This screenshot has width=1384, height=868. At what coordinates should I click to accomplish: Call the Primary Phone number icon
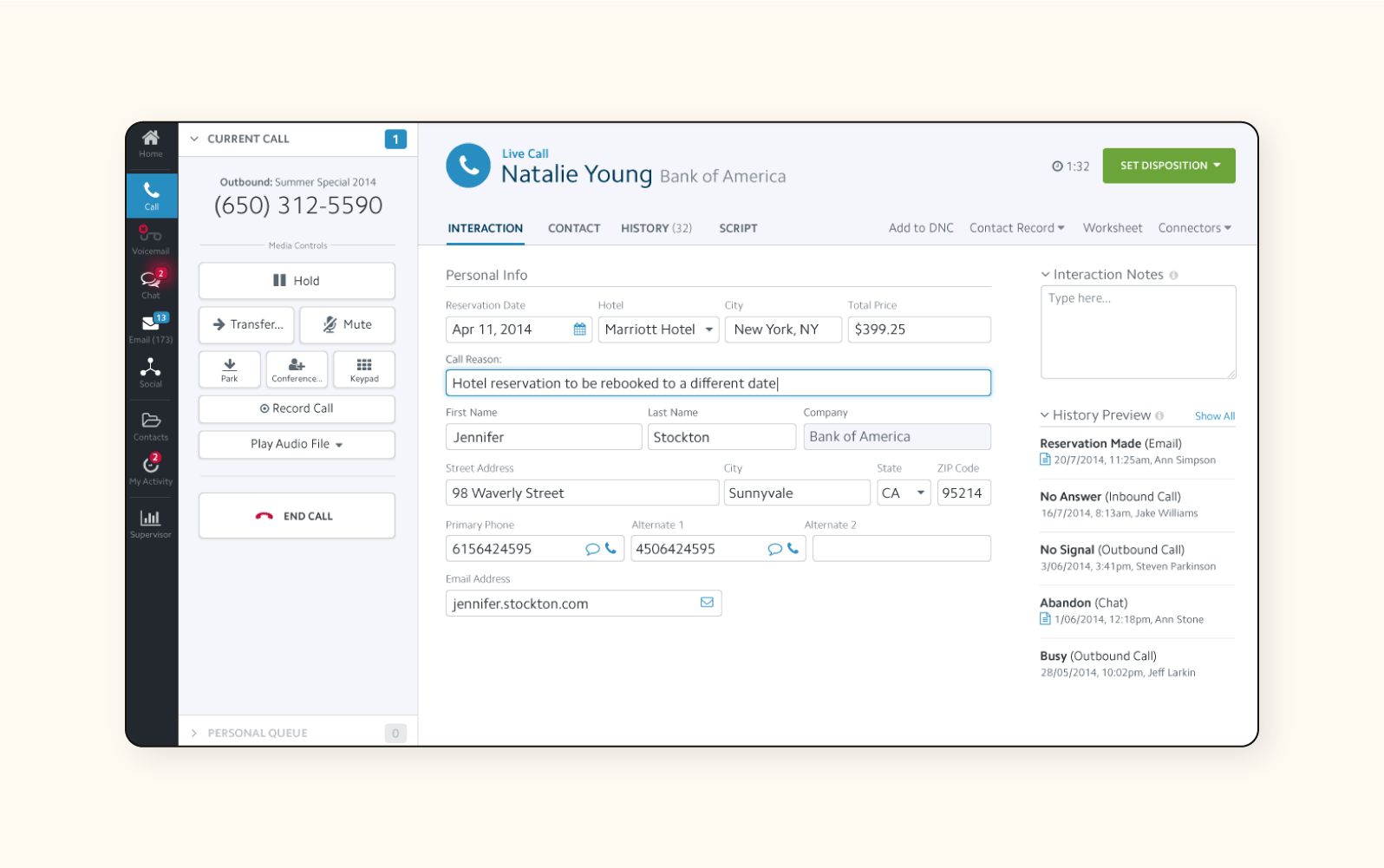point(611,549)
